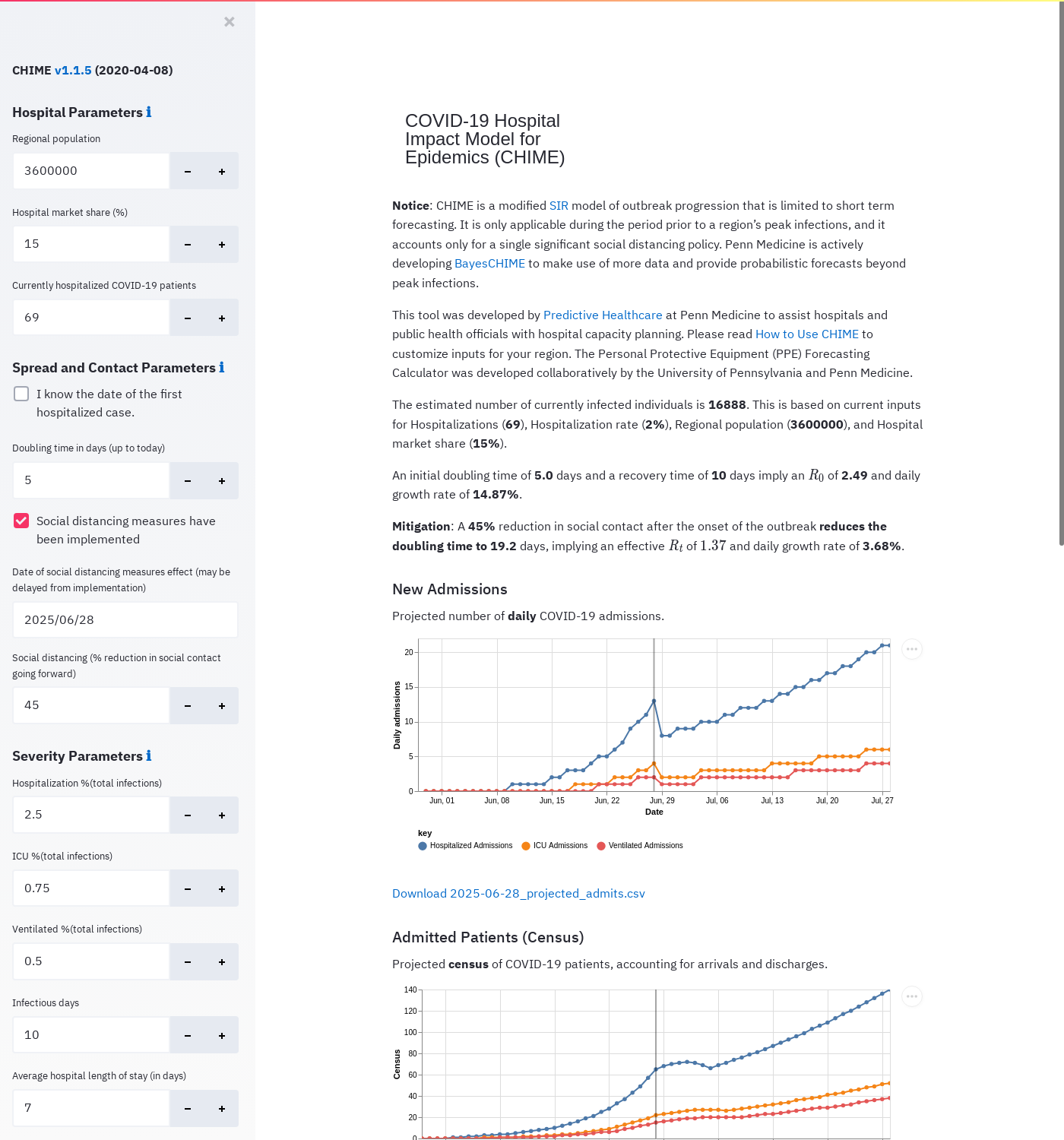1064x1140 pixels.
Task: Increment currently hospitalized COVID-19 patients
Action: (222, 318)
